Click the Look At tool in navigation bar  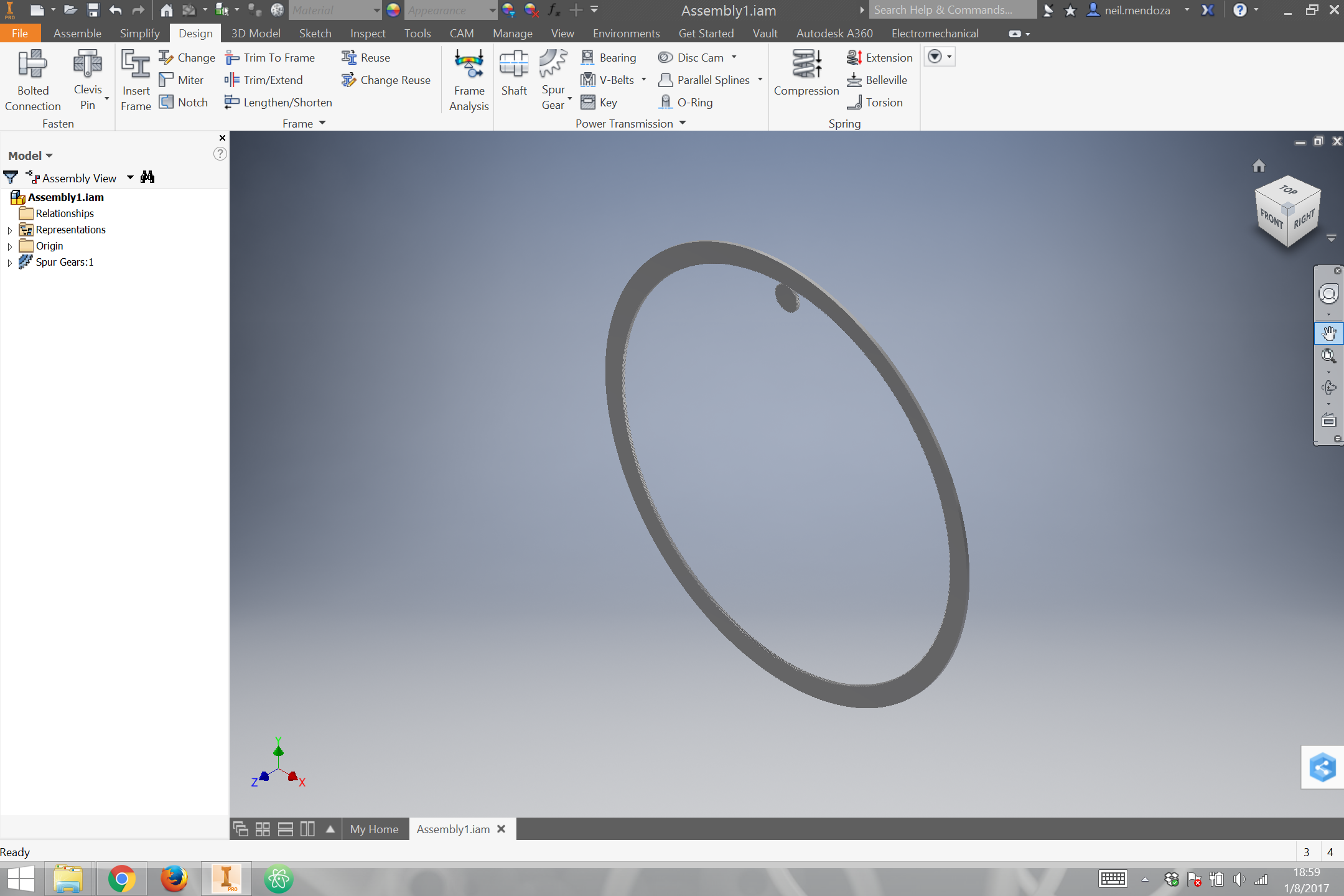tap(1328, 421)
